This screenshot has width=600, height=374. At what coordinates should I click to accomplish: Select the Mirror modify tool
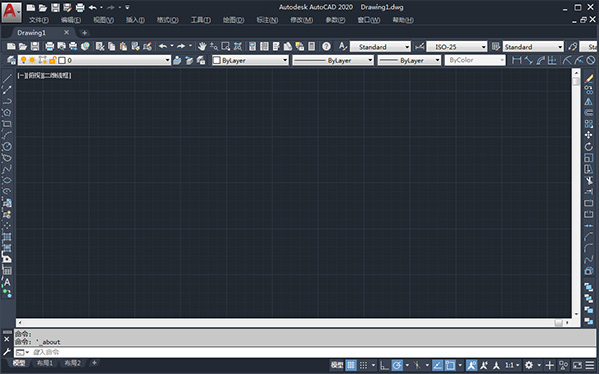click(589, 101)
